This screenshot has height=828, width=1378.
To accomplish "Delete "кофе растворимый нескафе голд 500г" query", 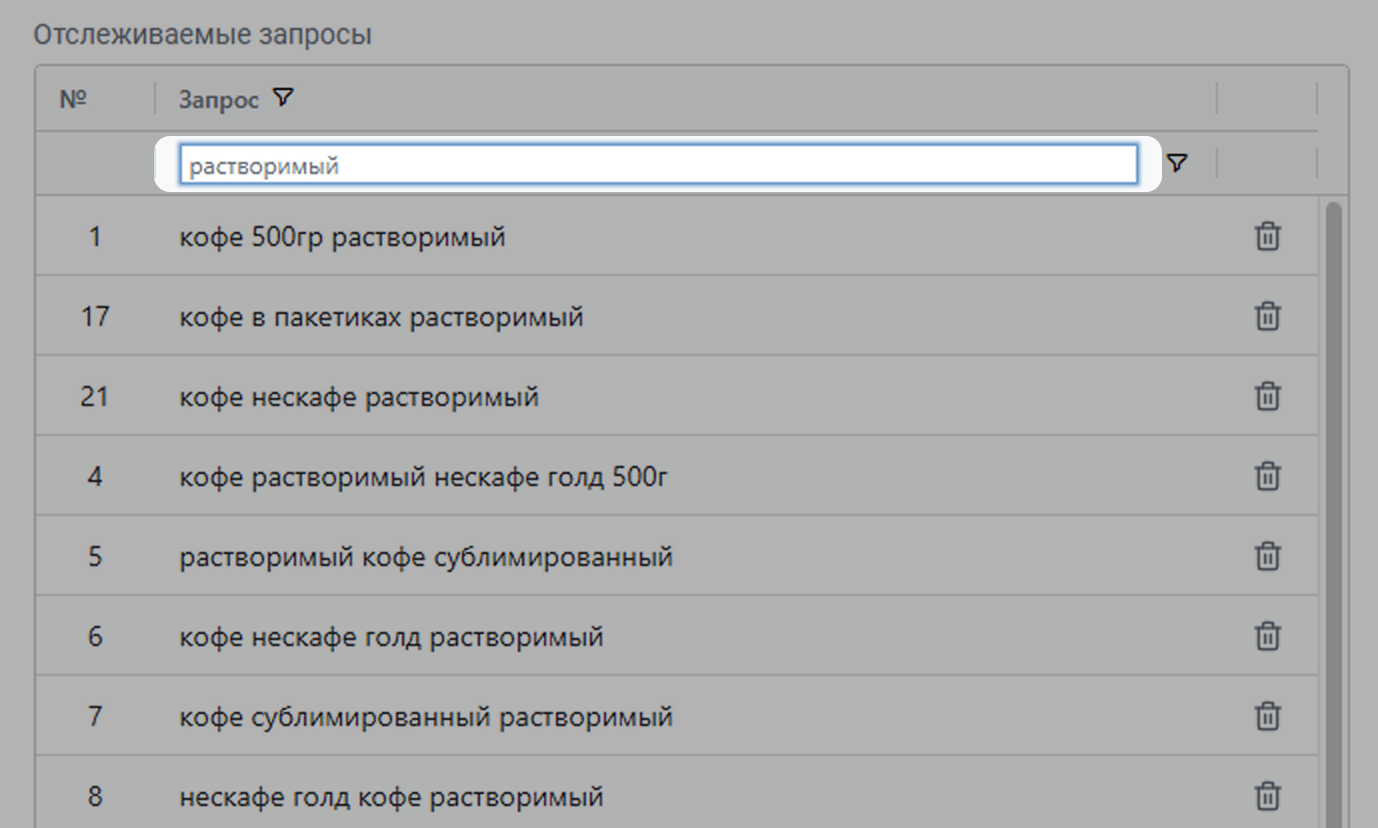I will pos(1267,476).
